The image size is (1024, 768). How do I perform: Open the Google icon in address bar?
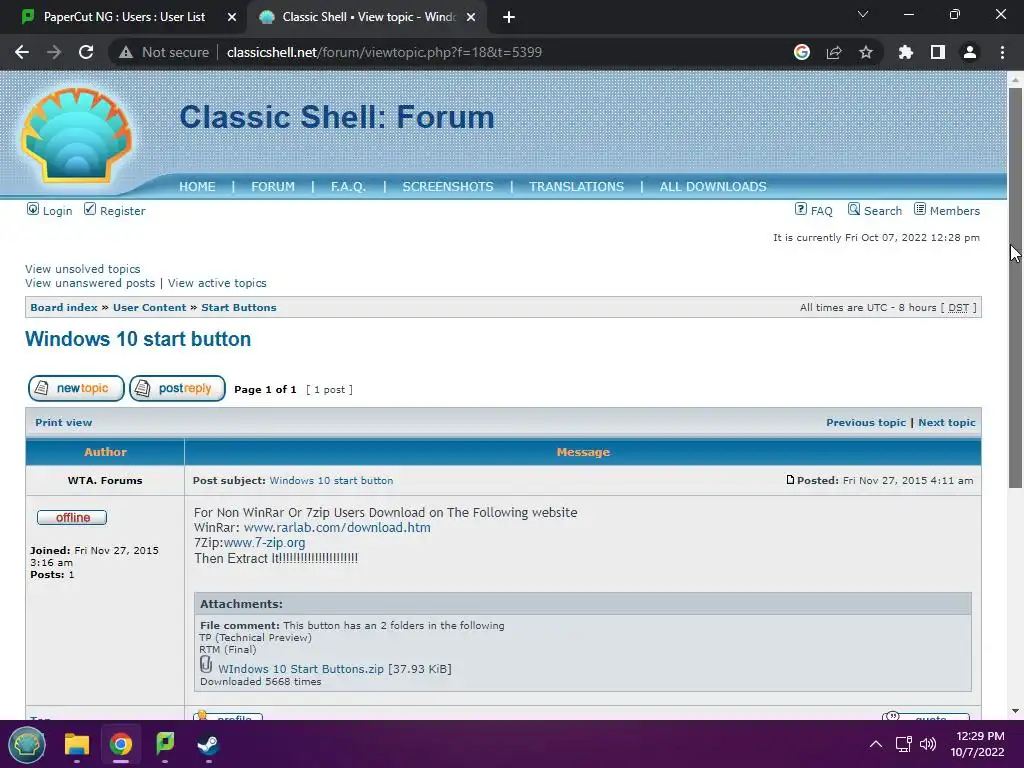[802, 52]
